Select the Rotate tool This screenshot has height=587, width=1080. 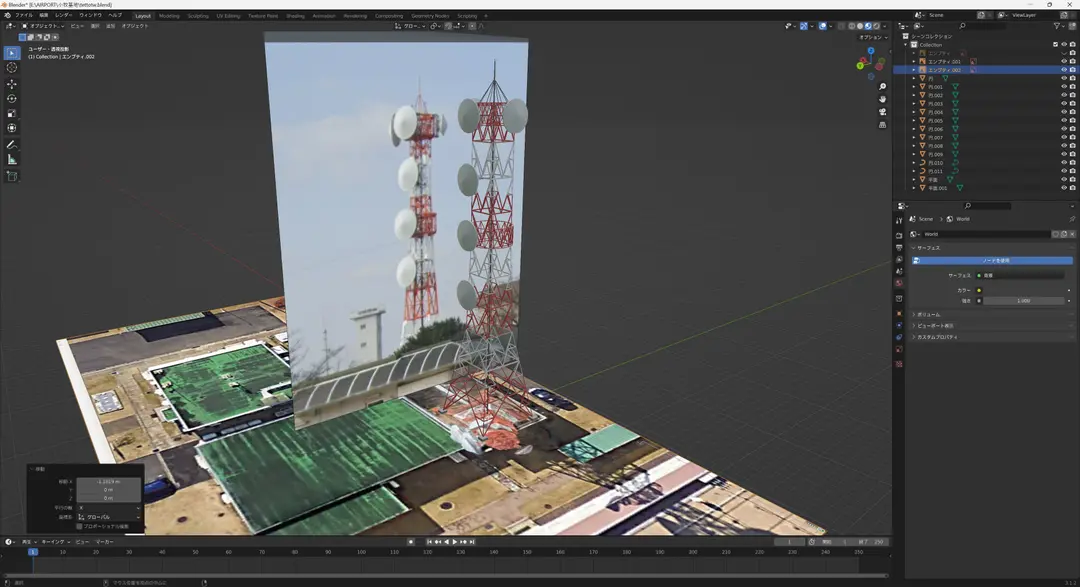[x=12, y=99]
